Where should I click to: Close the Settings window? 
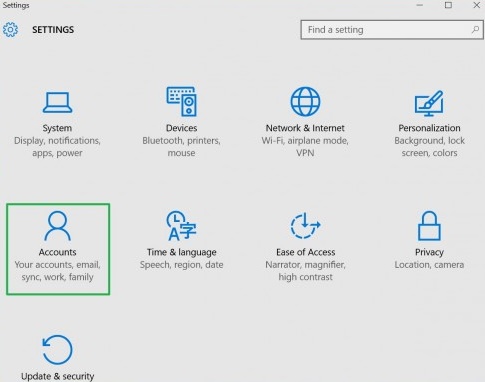pyautogui.click(x=477, y=5)
